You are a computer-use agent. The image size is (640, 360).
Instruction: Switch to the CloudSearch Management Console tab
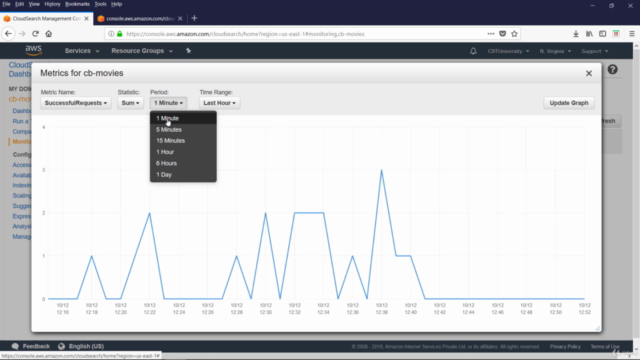click(46, 18)
